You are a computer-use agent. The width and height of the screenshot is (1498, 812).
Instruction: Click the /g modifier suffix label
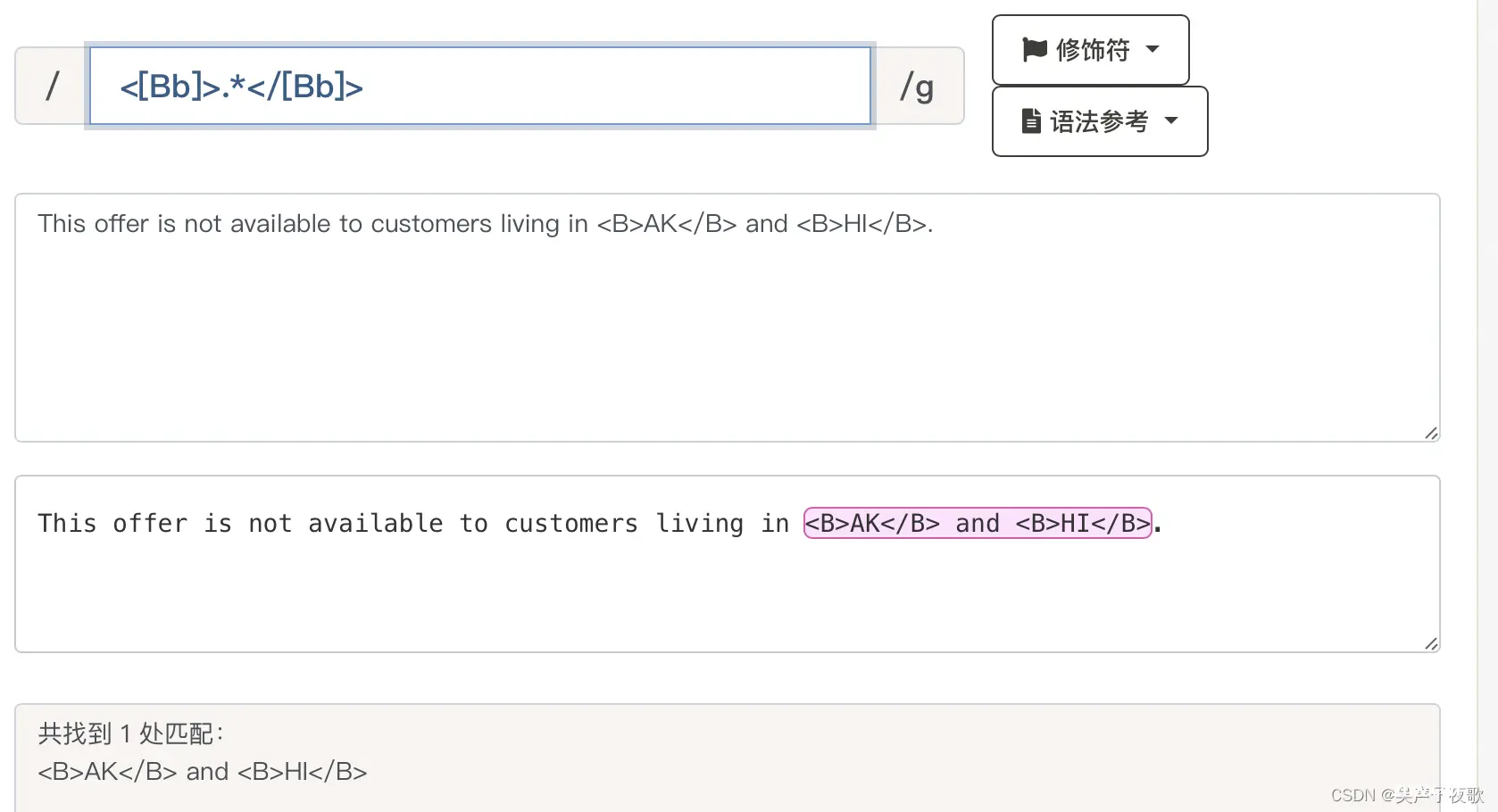click(x=918, y=86)
